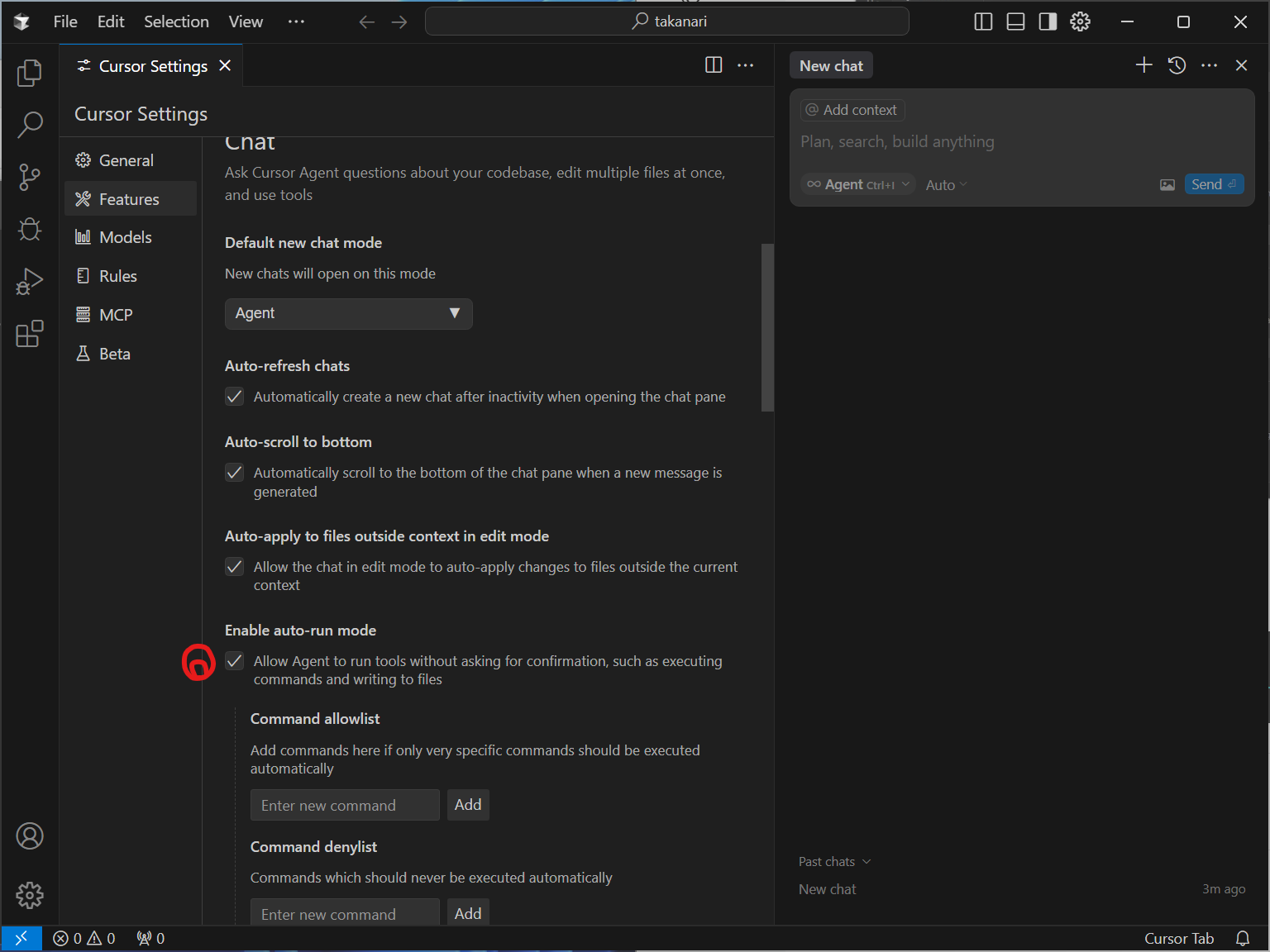This screenshot has height=952, width=1270.
Task: Go to Models settings section
Action: click(x=131, y=237)
